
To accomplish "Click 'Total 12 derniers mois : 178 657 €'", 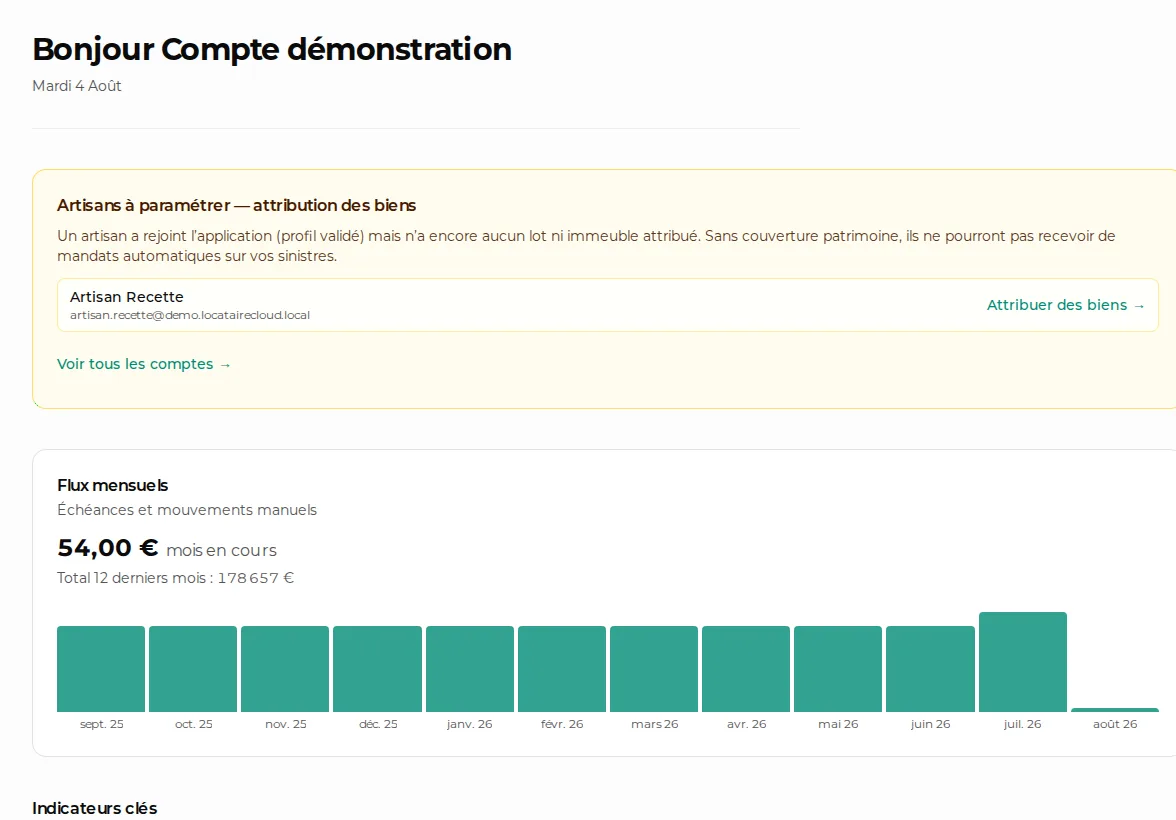I will click(x=176, y=578).
